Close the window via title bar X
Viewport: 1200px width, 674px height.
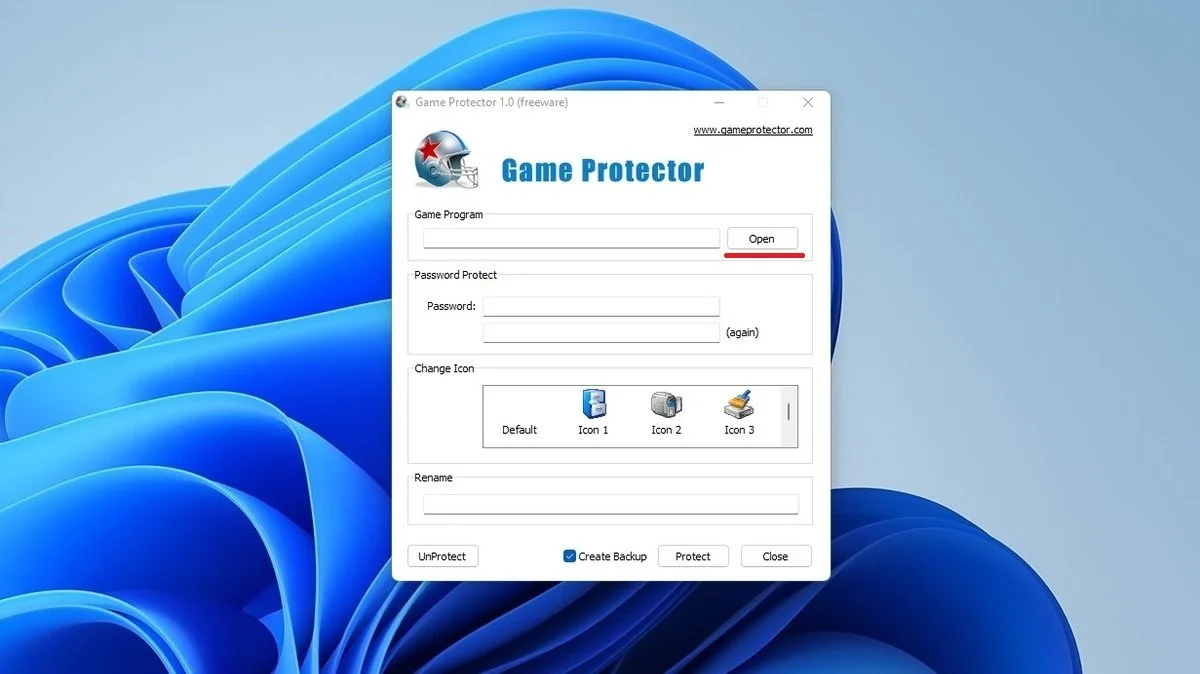[x=808, y=102]
